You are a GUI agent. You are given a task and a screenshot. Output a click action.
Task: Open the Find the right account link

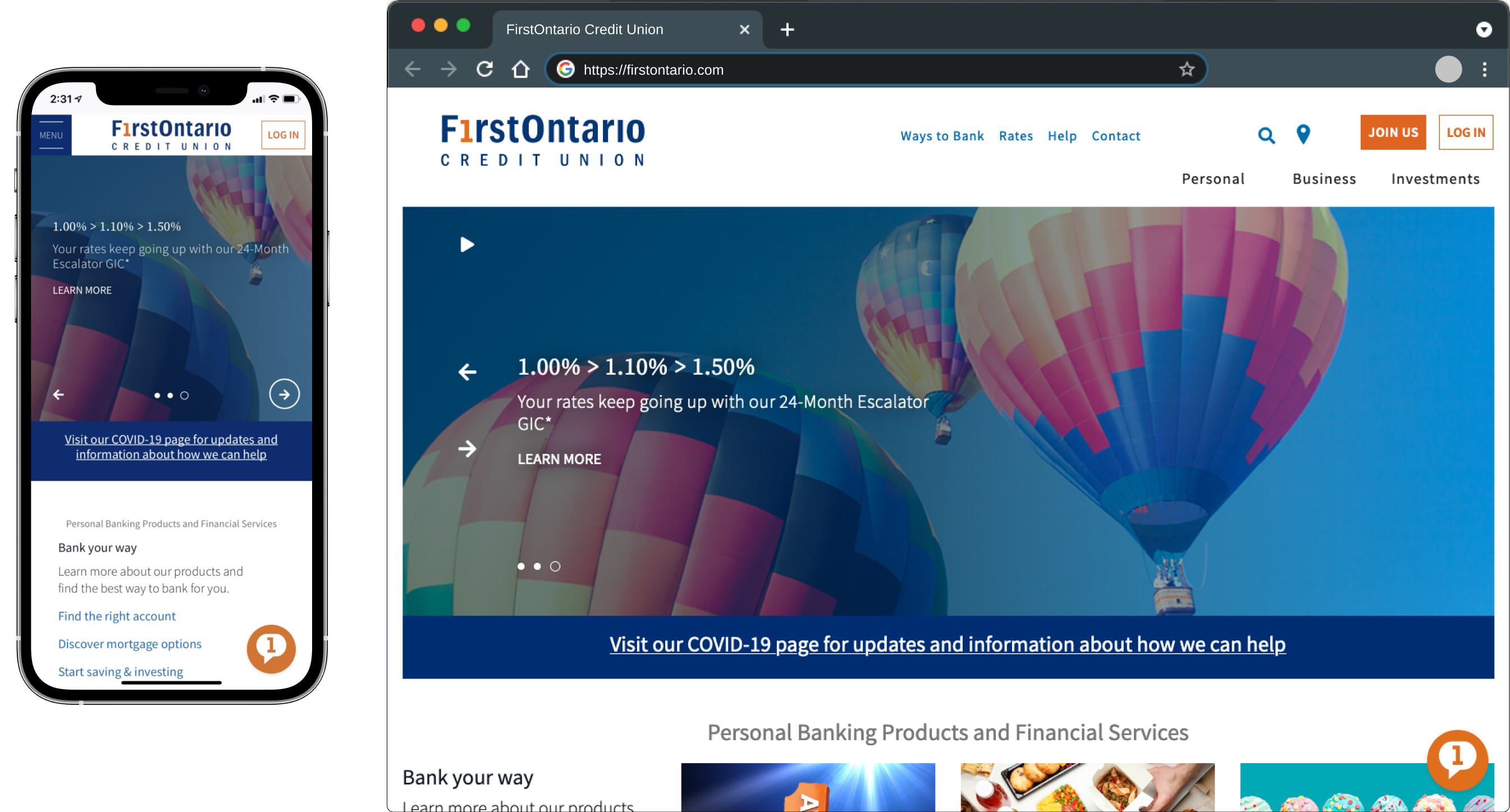(116, 616)
